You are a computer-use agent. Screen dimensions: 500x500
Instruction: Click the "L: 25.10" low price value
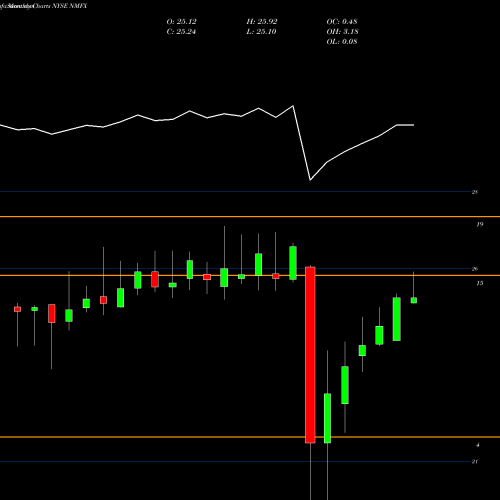pos(261,32)
